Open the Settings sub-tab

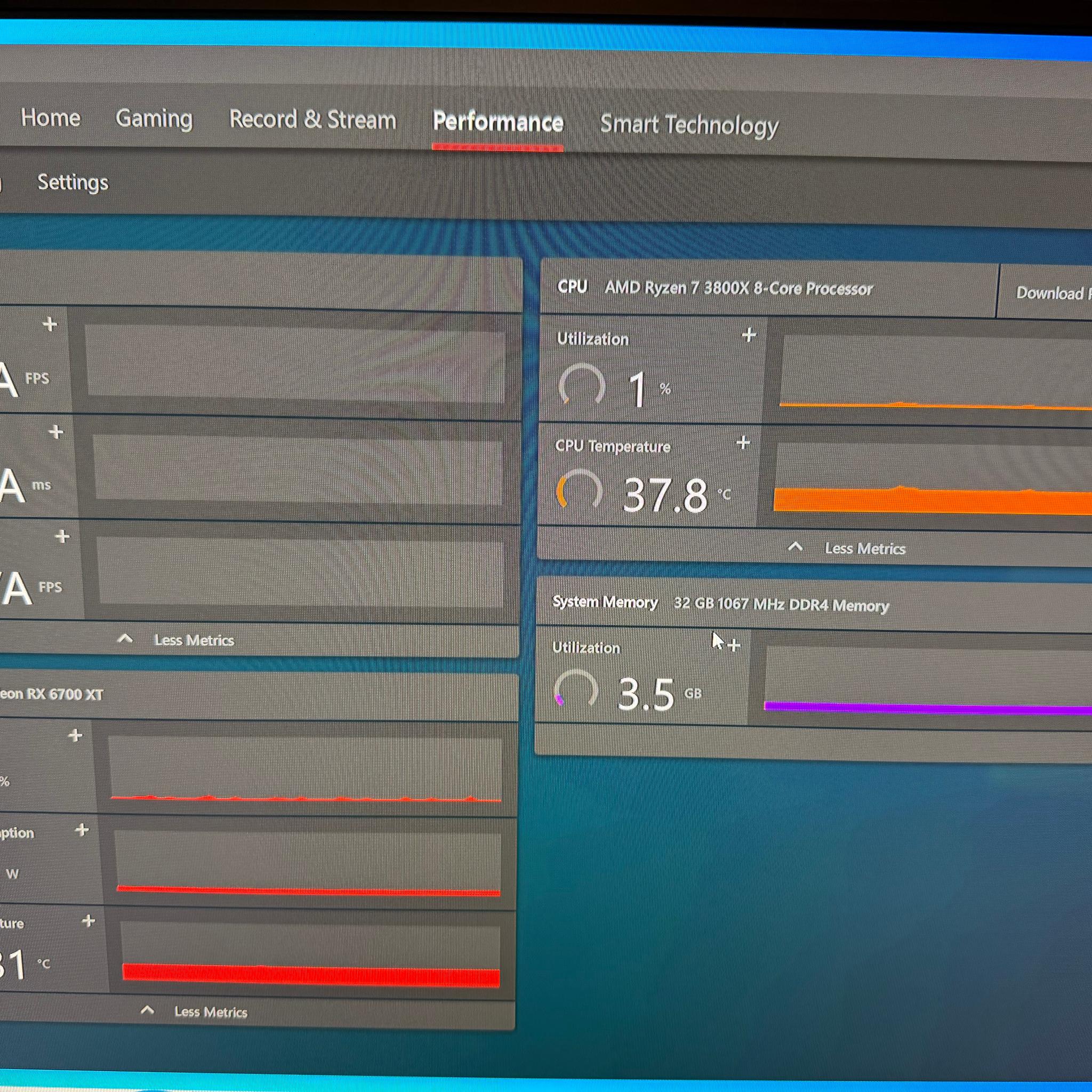73,182
